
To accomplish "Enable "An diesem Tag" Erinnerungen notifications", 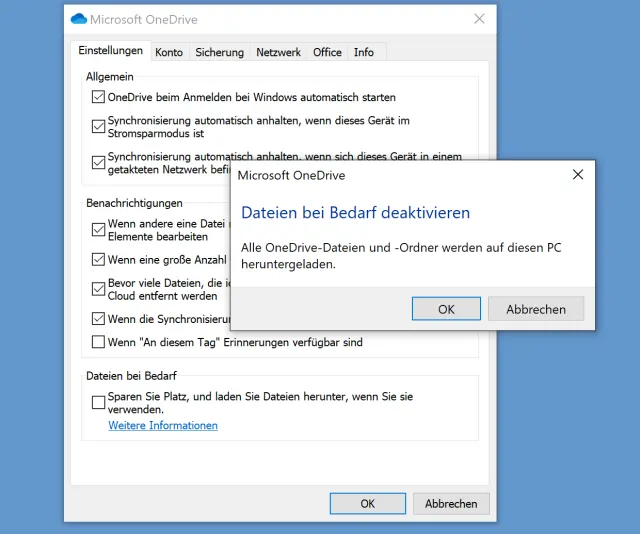I will coord(98,342).
